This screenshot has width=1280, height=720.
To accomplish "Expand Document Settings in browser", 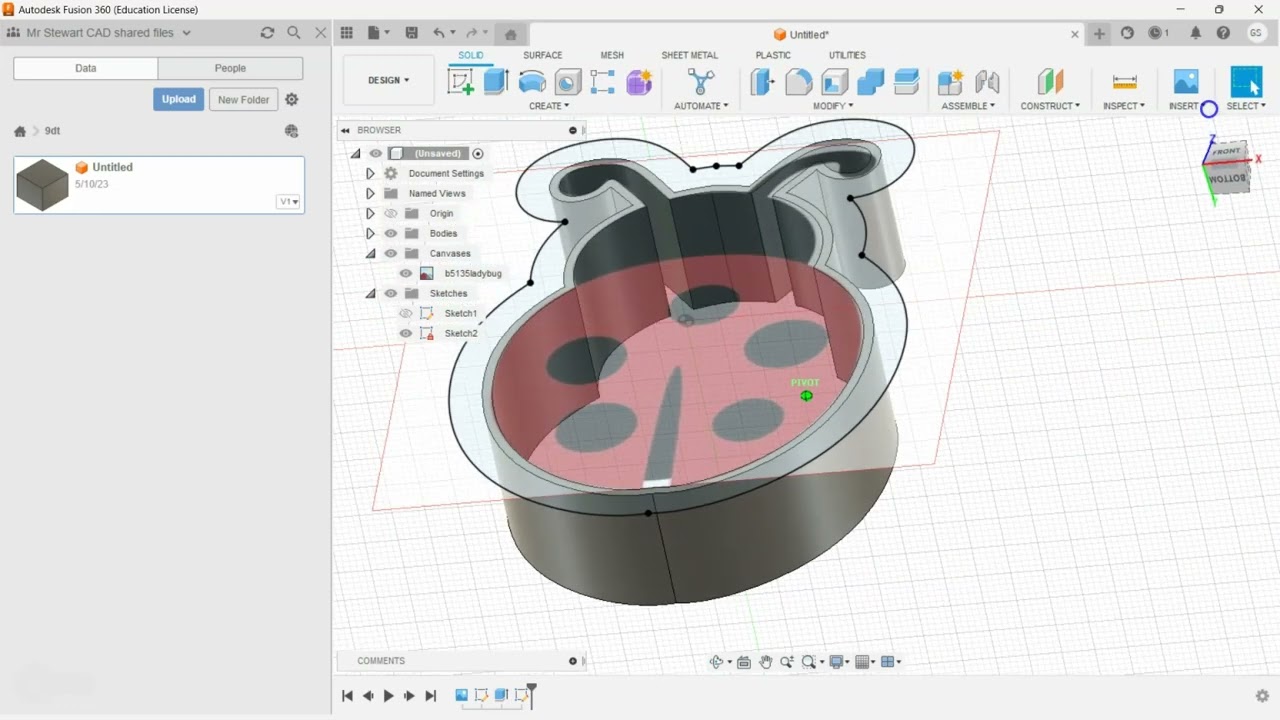I will tap(370, 173).
